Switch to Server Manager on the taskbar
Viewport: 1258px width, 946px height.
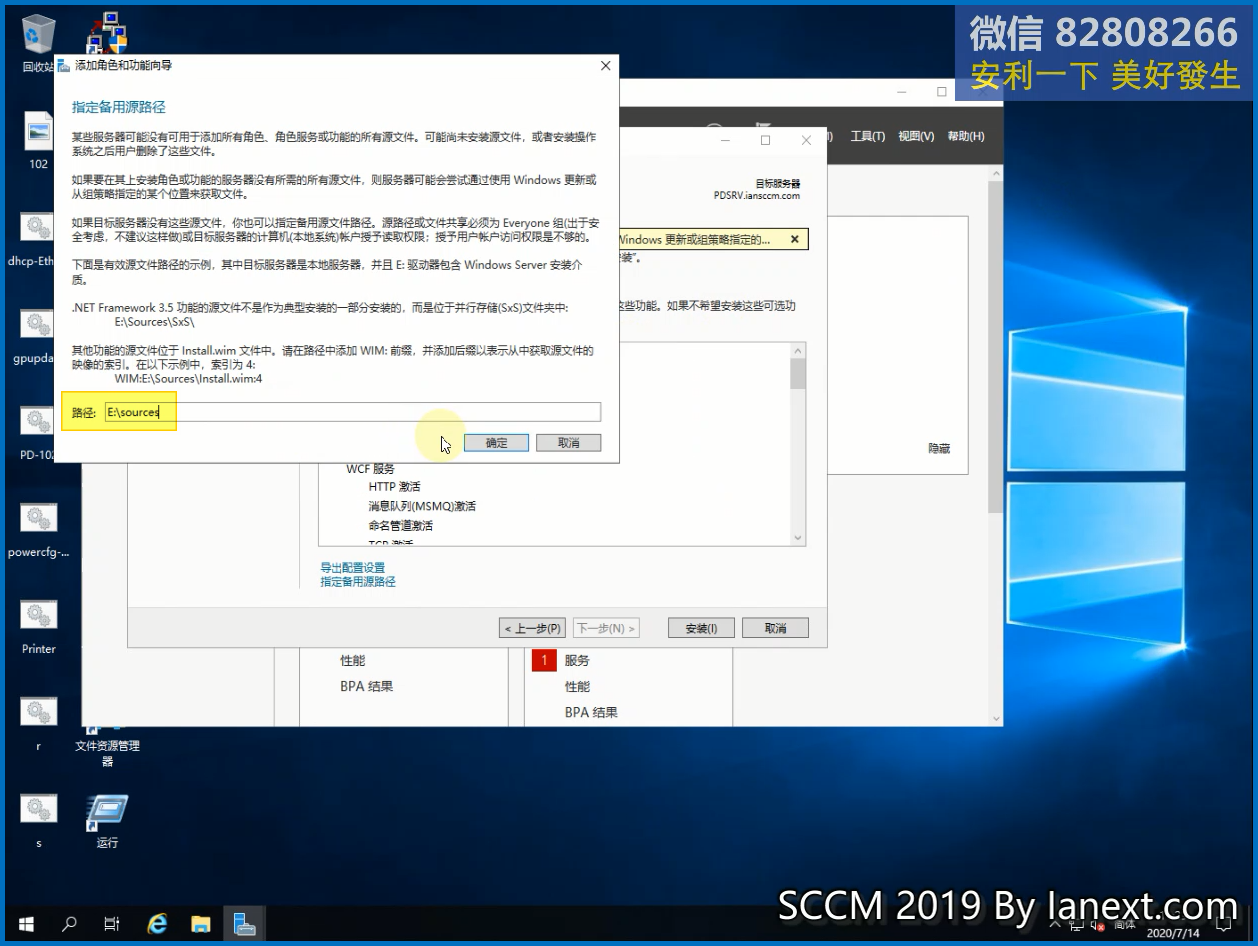(245, 924)
